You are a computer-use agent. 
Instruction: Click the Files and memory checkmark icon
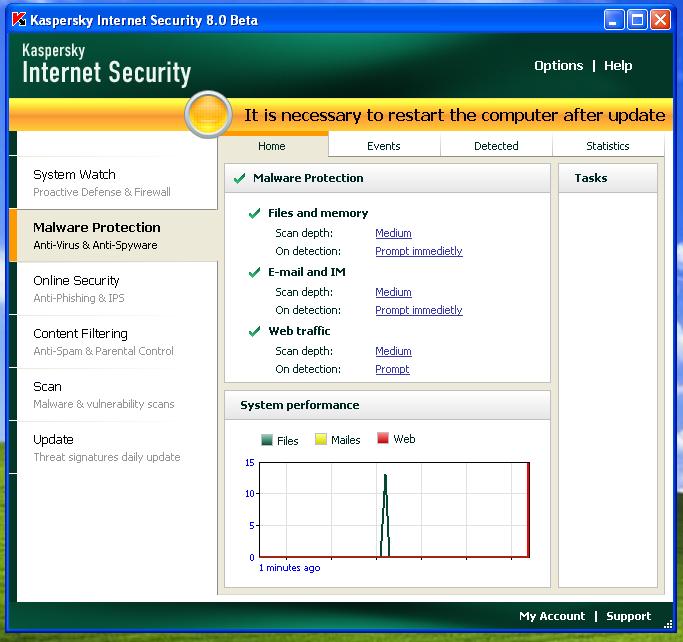(254, 213)
